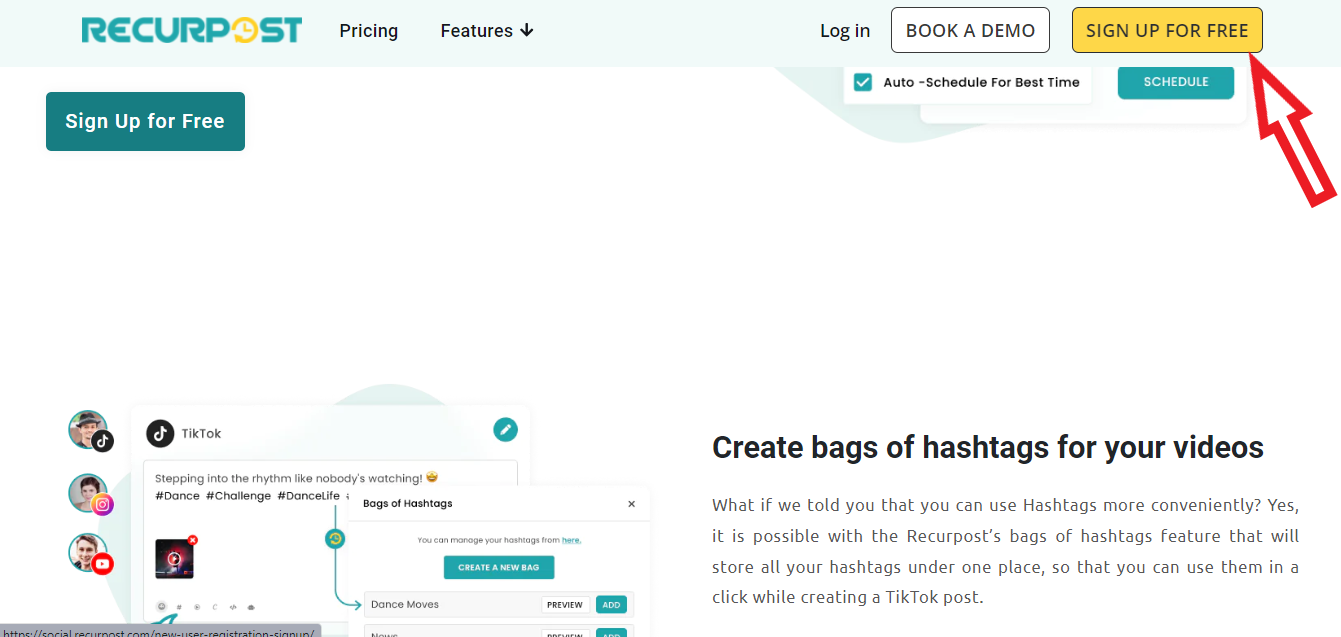Open the emoji picker icon
The width and height of the screenshot is (1341, 637).
(162, 606)
